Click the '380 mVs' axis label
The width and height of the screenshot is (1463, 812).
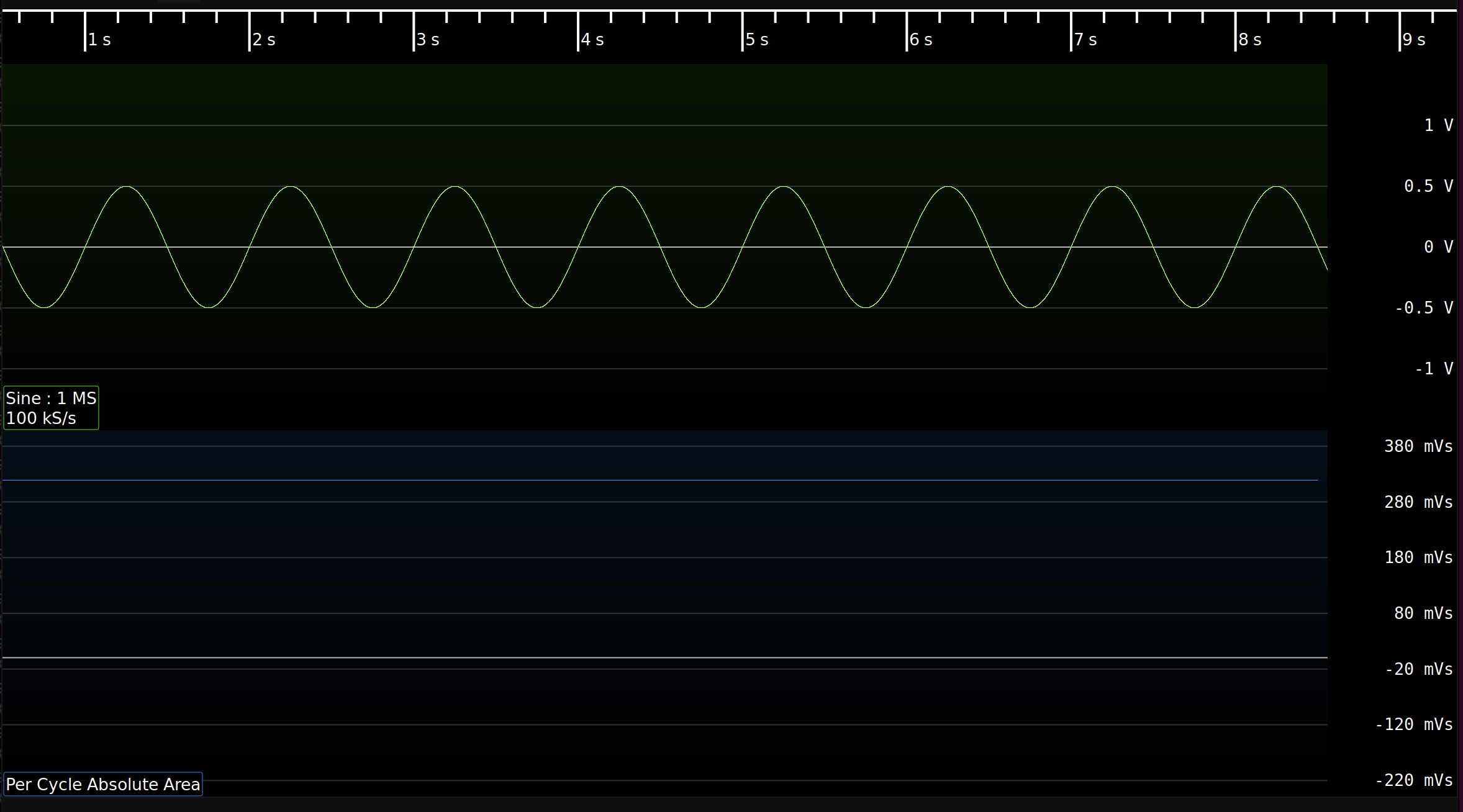1418,446
